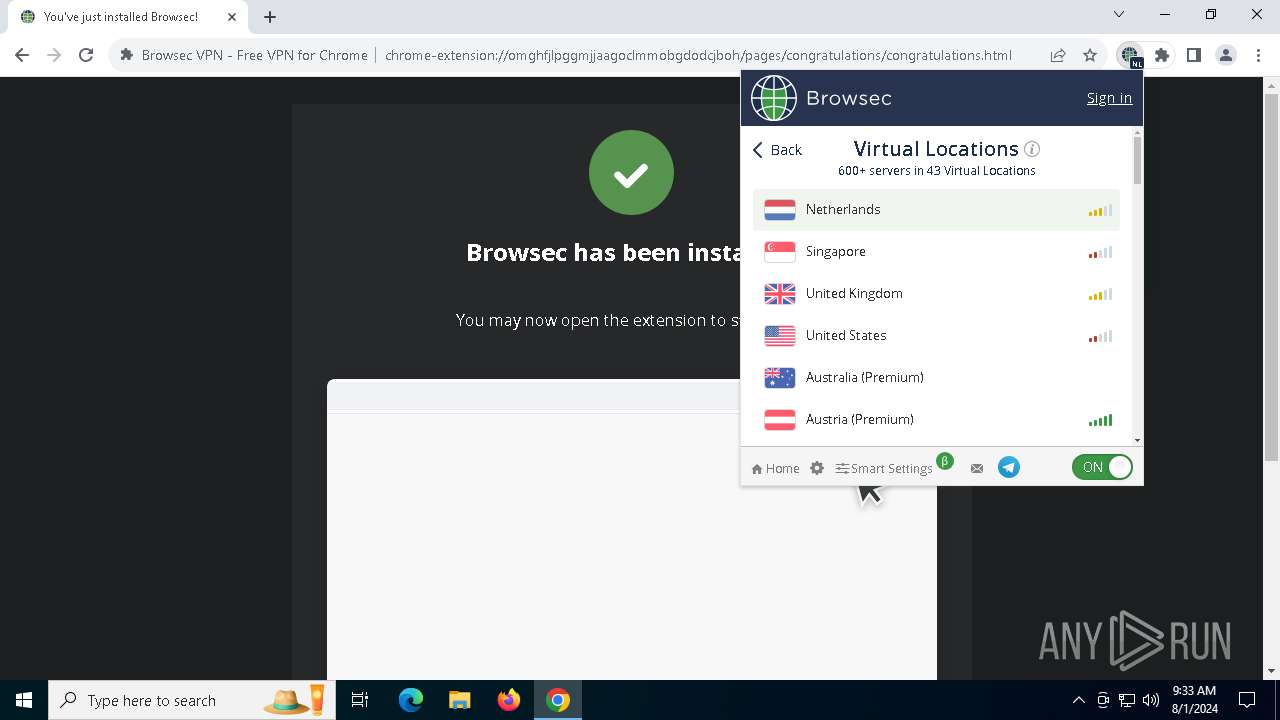Click the Australia (Premium) location name

[x=865, y=377]
